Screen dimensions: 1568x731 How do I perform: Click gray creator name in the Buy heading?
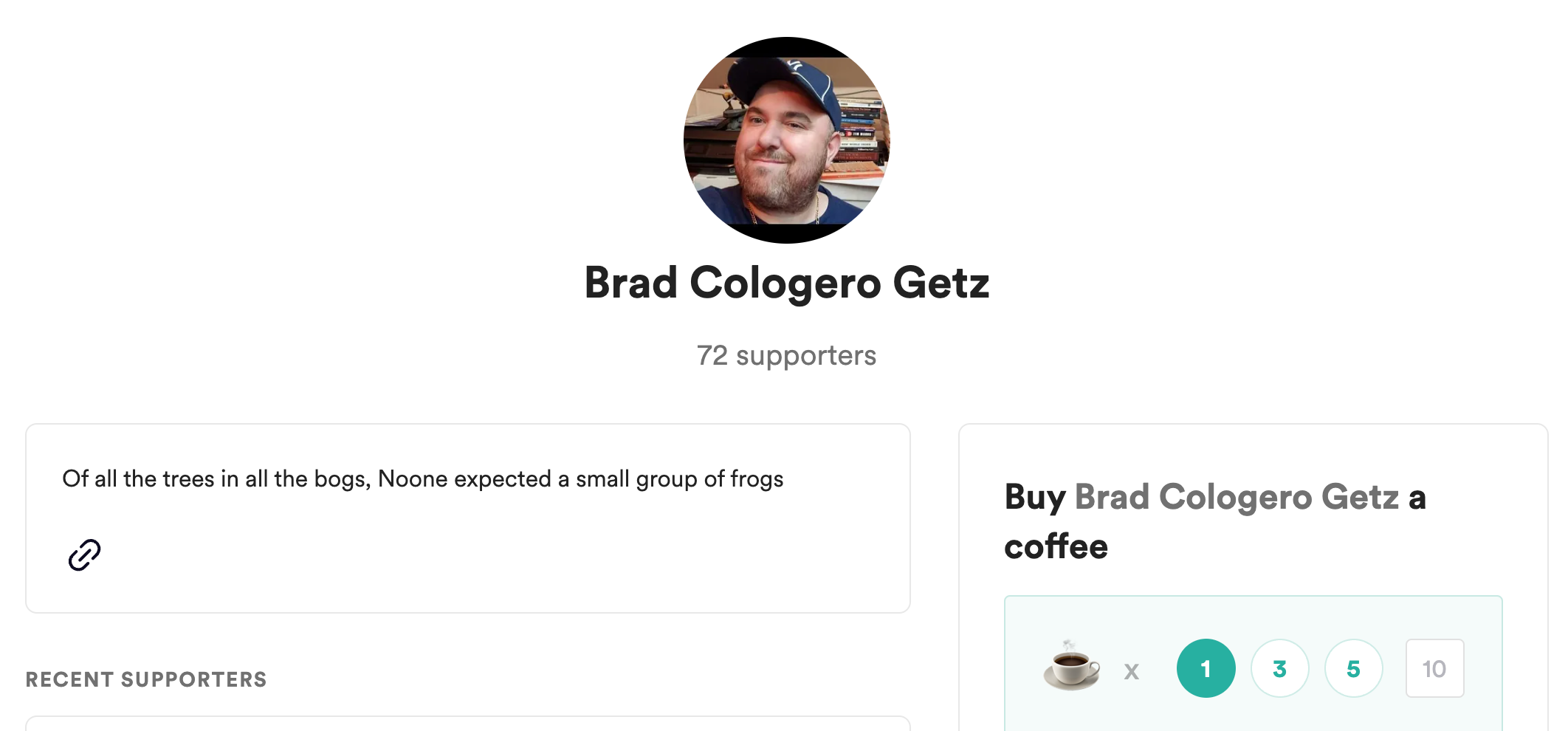pyautogui.click(x=1237, y=497)
